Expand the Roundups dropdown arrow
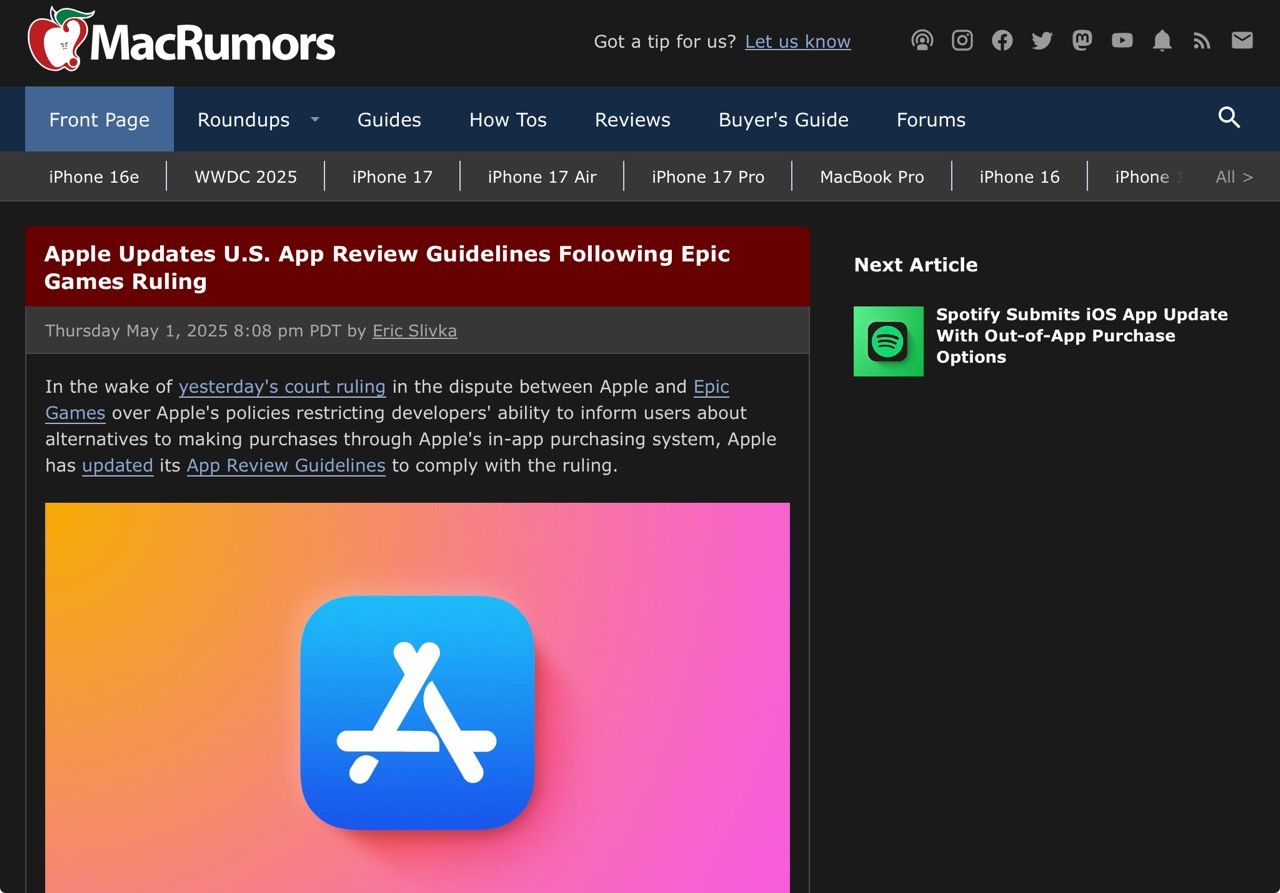Viewport: 1280px width, 893px height. coord(314,119)
